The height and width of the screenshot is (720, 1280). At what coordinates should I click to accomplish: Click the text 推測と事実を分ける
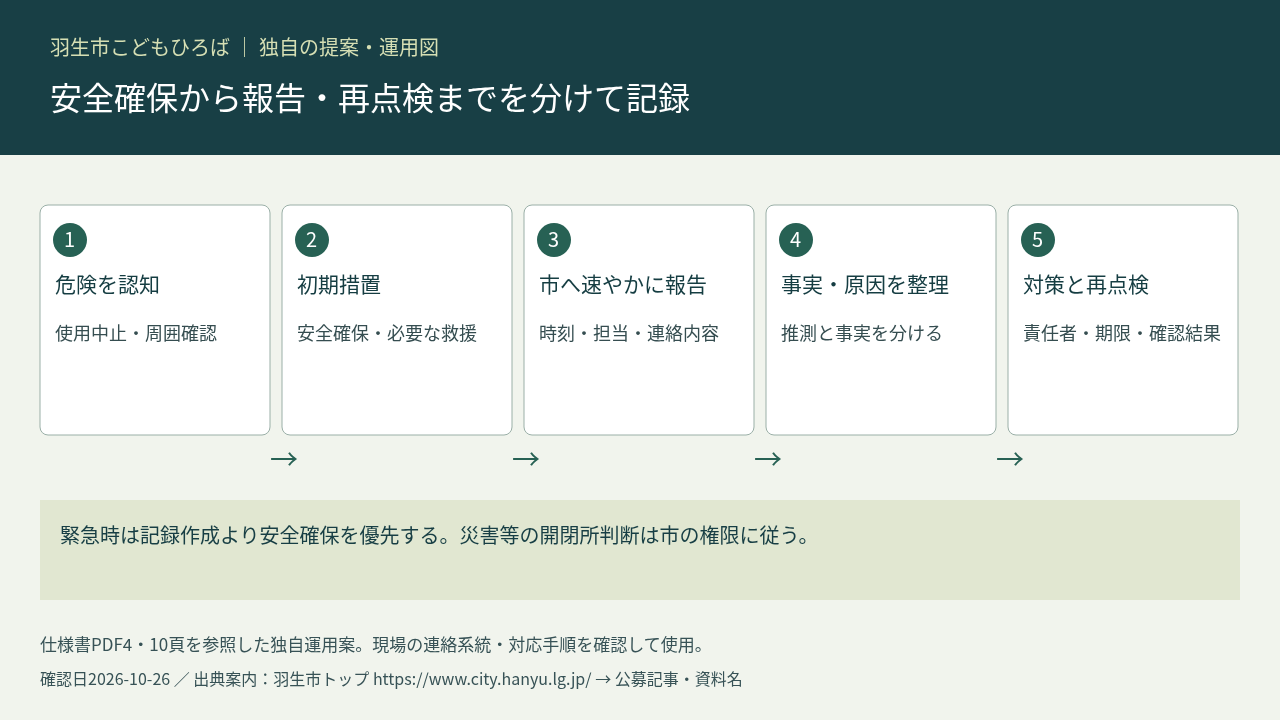[x=862, y=333]
